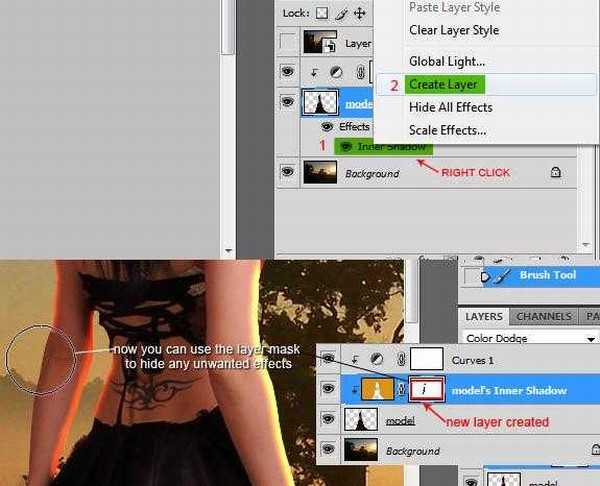Click the lock position move icon
The height and width of the screenshot is (486, 600).
click(359, 13)
